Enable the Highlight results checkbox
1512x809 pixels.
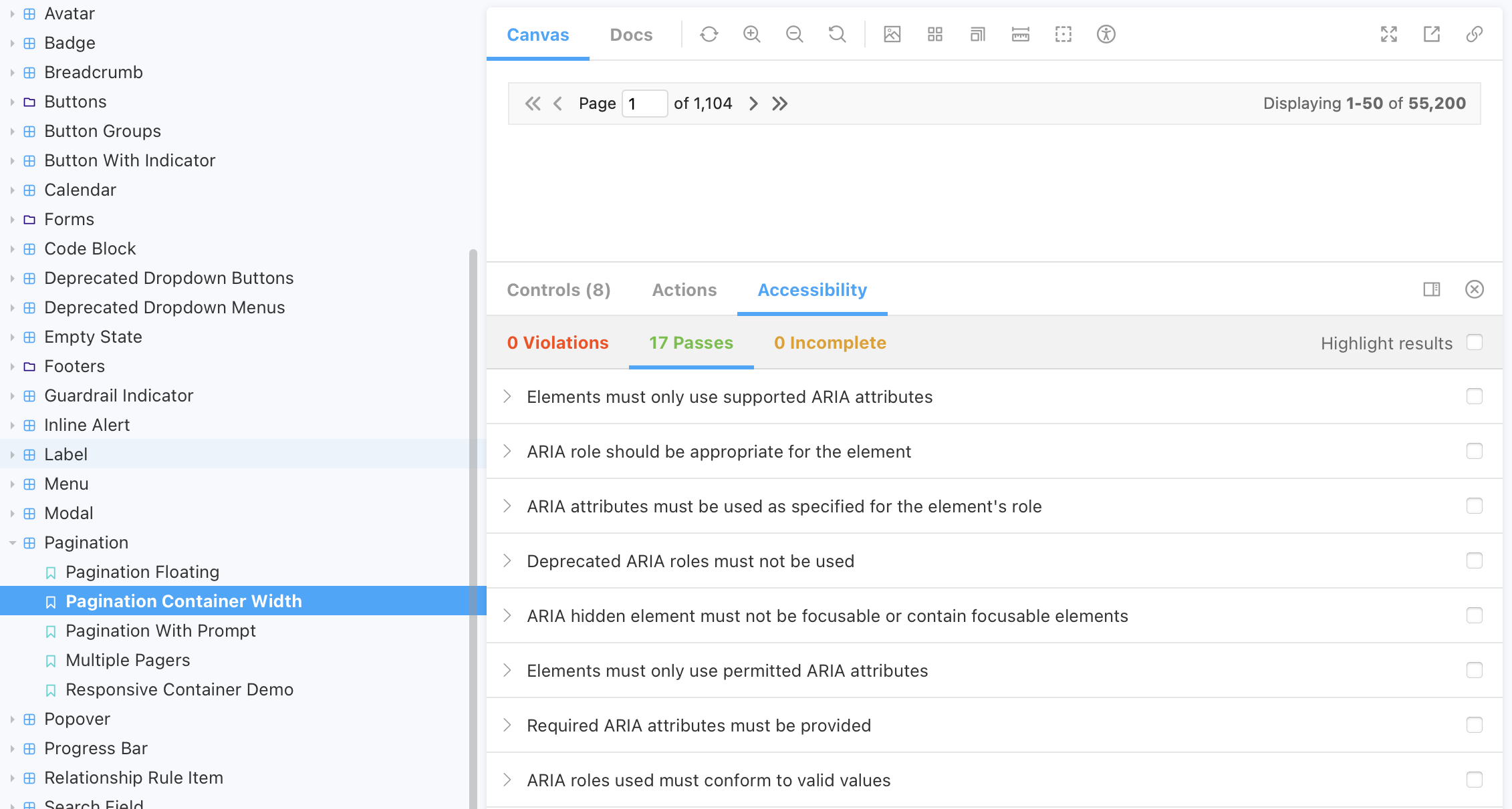[x=1475, y=342]
